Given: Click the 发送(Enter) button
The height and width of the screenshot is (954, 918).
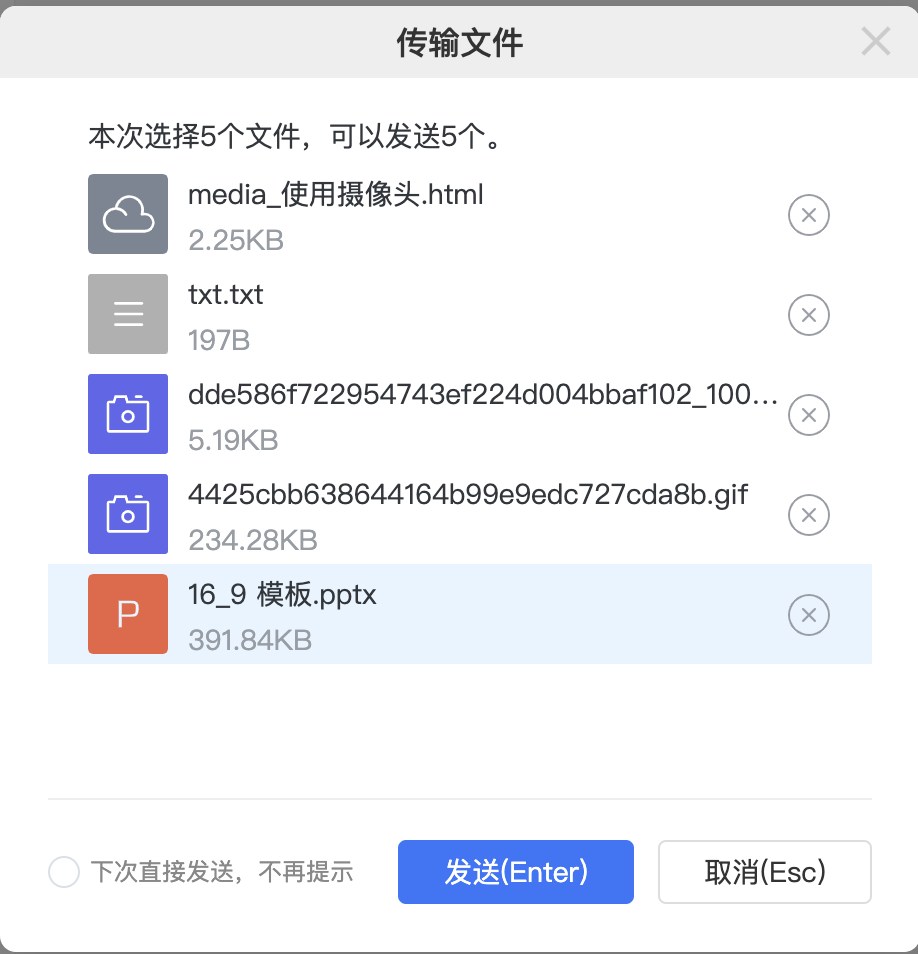Looking at the screenshot, I should pyautogui.click(x=516, y=872).
